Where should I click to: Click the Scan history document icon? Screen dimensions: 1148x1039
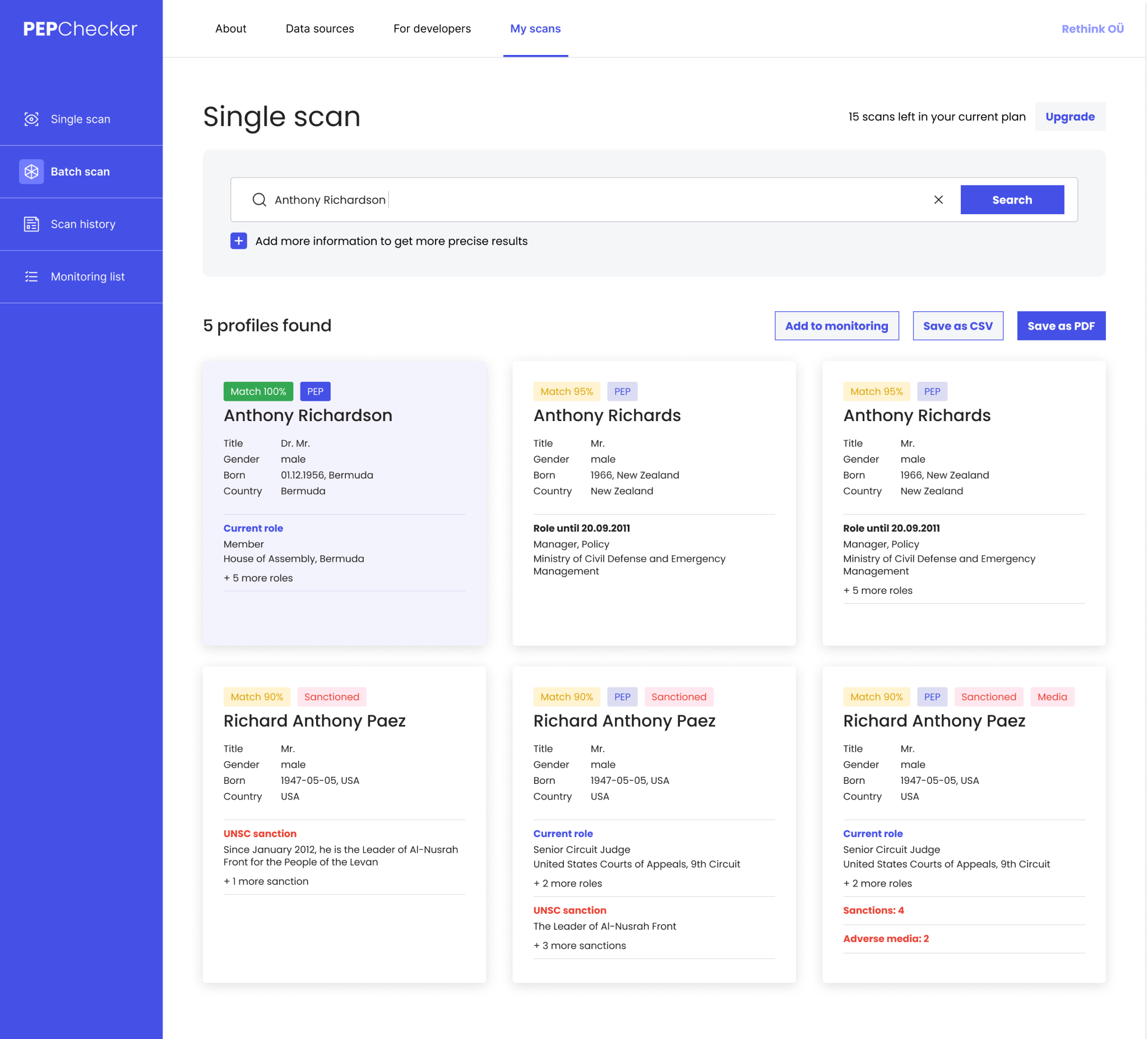click(31, 224)
